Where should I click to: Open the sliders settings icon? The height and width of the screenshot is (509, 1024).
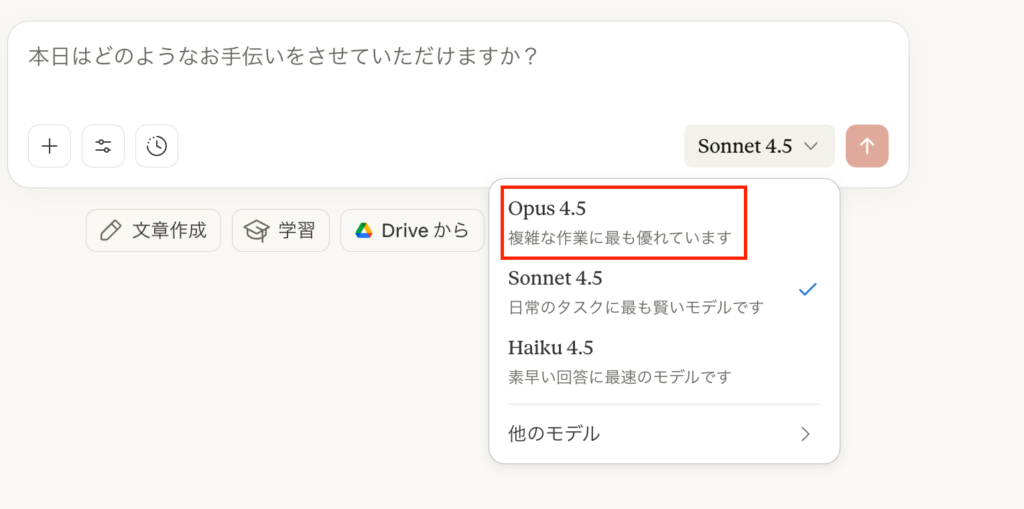(103, 146)
